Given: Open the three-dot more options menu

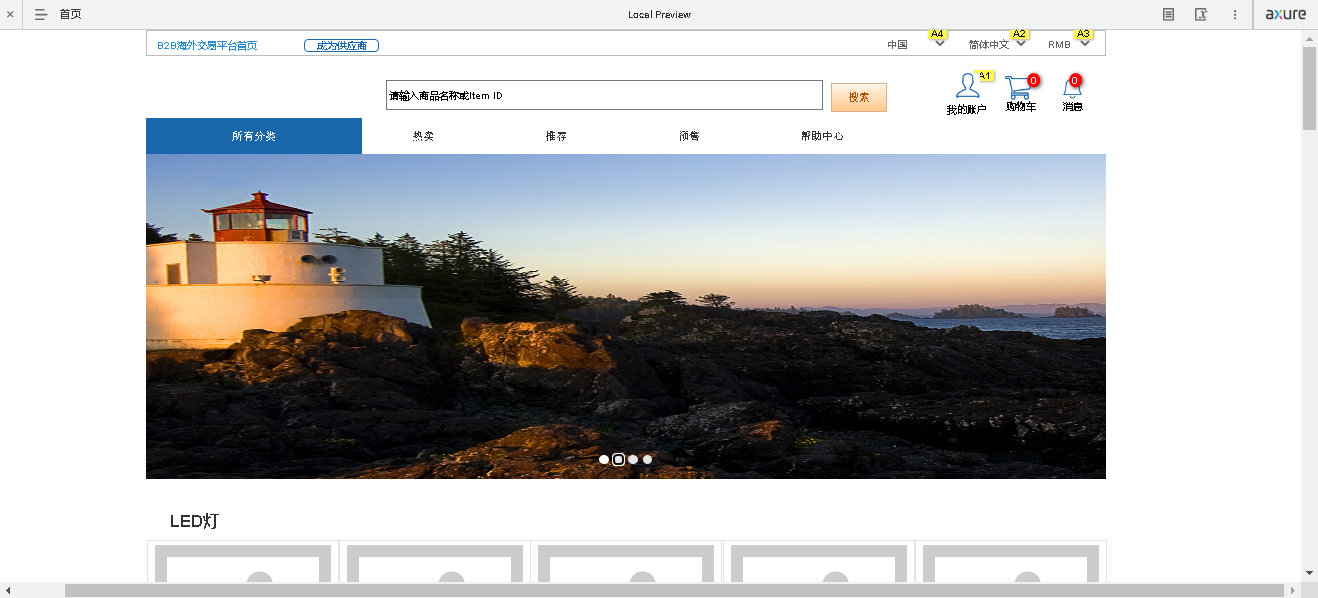Looking at the screenshot, I should click(1235, 14).
